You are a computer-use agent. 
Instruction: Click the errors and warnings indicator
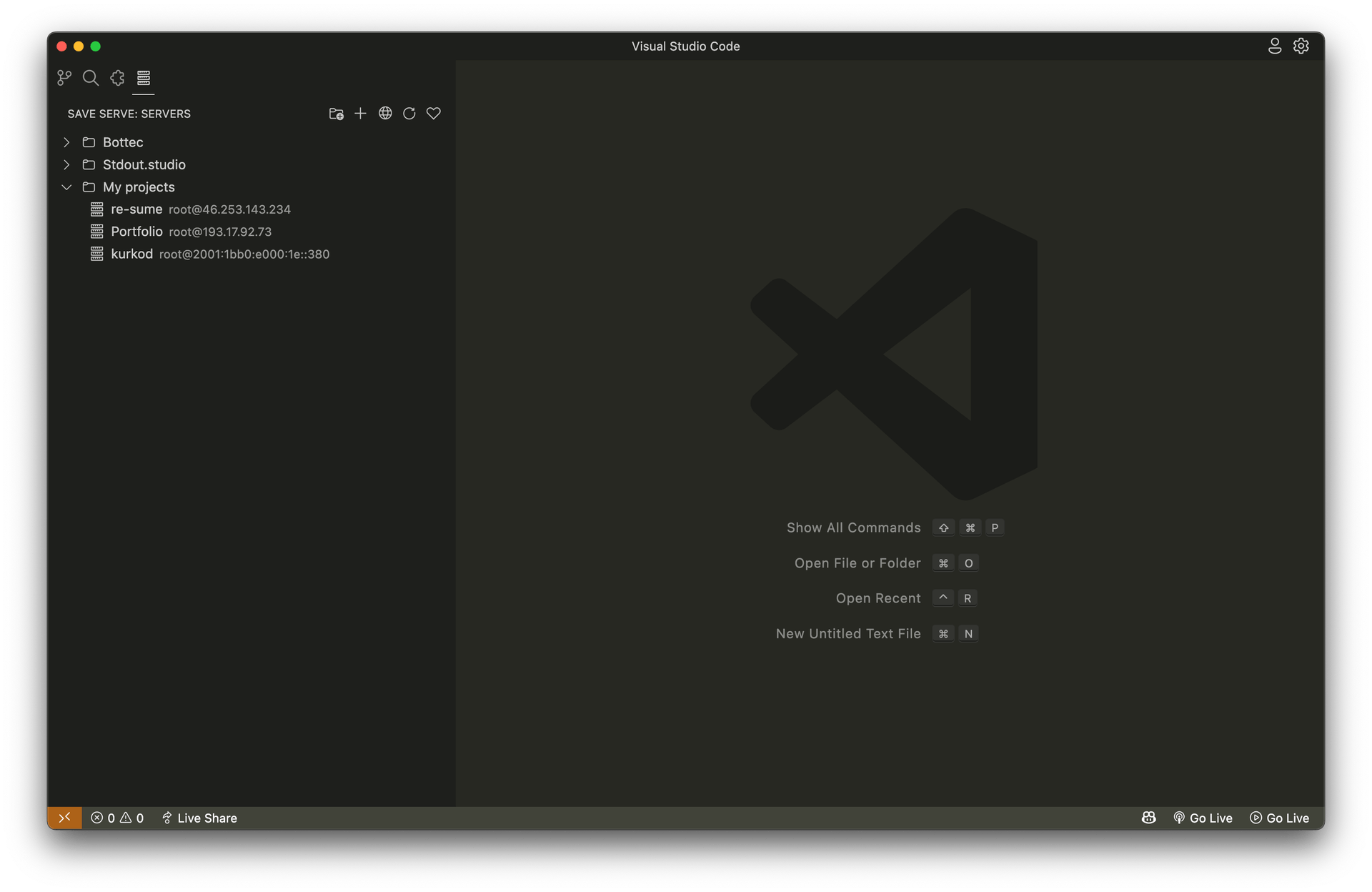click(x=117, y=818)
